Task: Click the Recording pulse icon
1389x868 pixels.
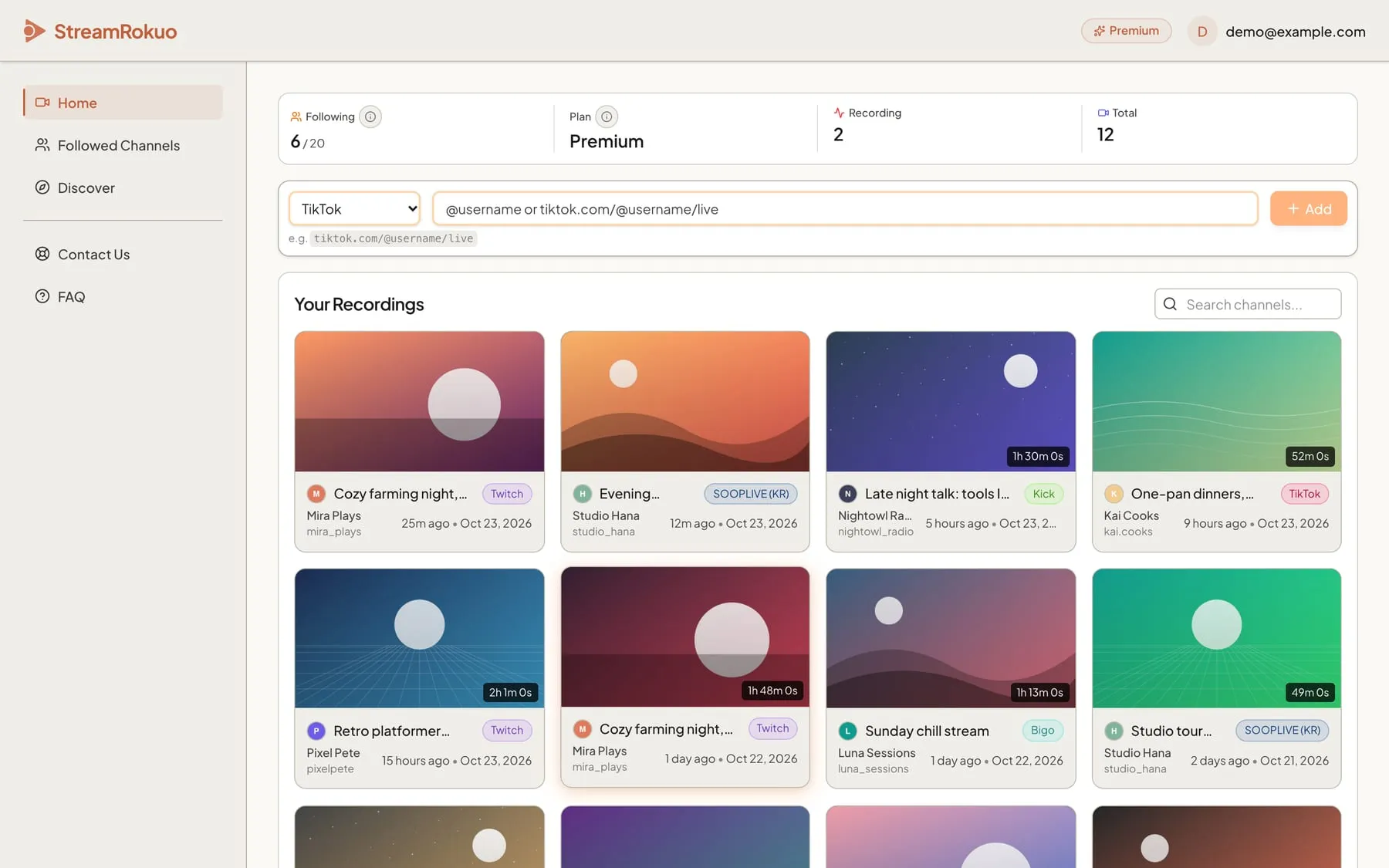Action: coord(839,113)
